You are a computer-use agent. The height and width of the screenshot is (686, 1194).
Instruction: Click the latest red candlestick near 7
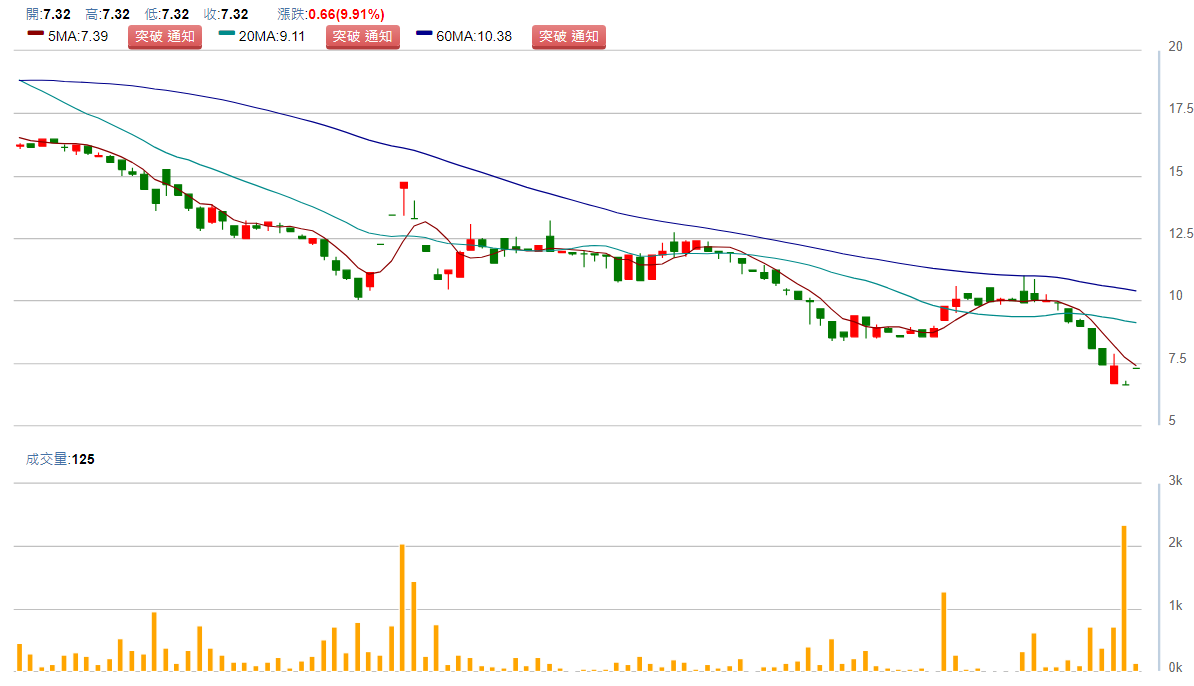tap(1113, 374)
